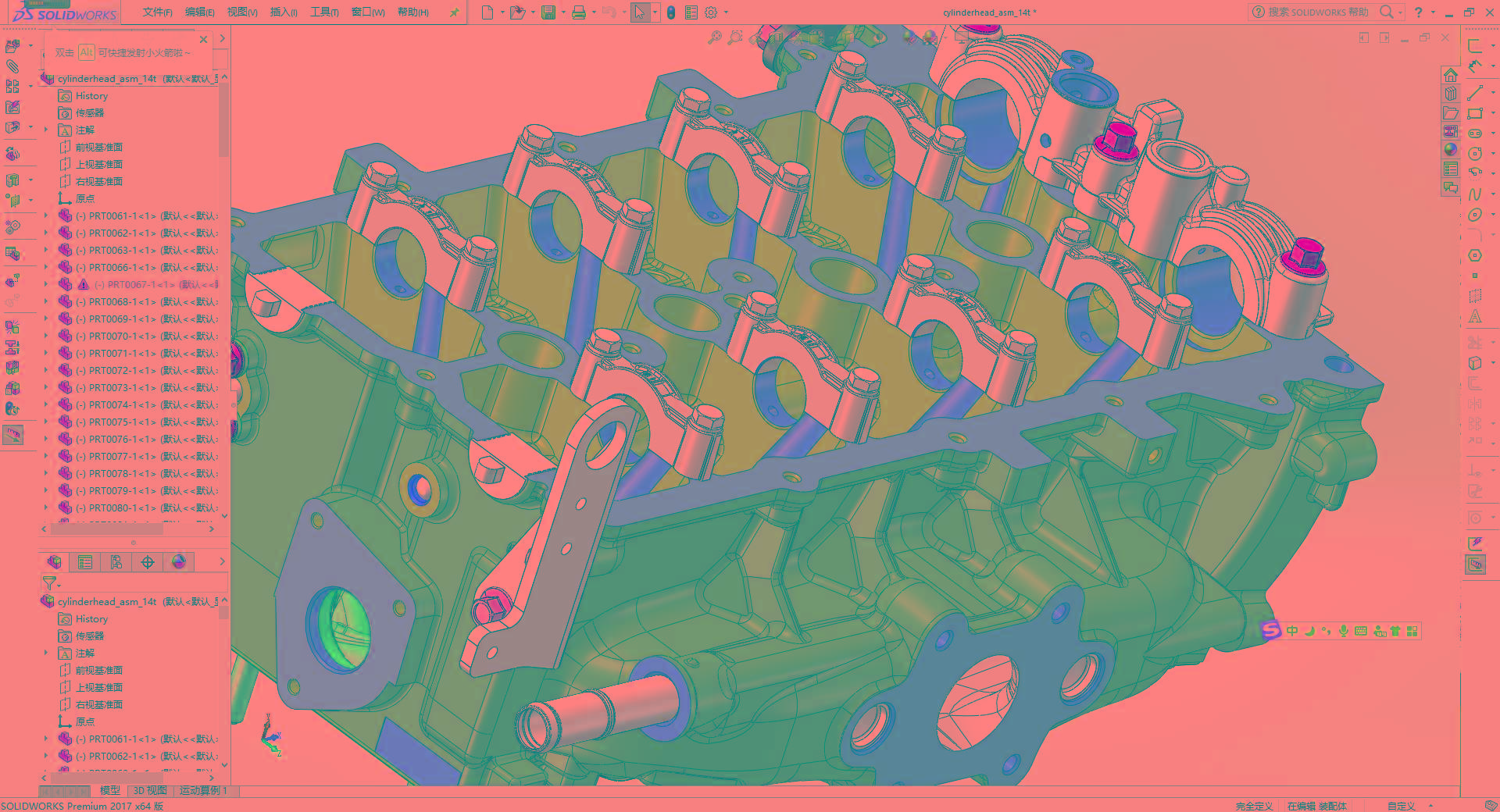The height and width of the screenshot is (812, 1500).
Task: Open the dropdown arrow next to New icon
Action: (x=502, y=12)
